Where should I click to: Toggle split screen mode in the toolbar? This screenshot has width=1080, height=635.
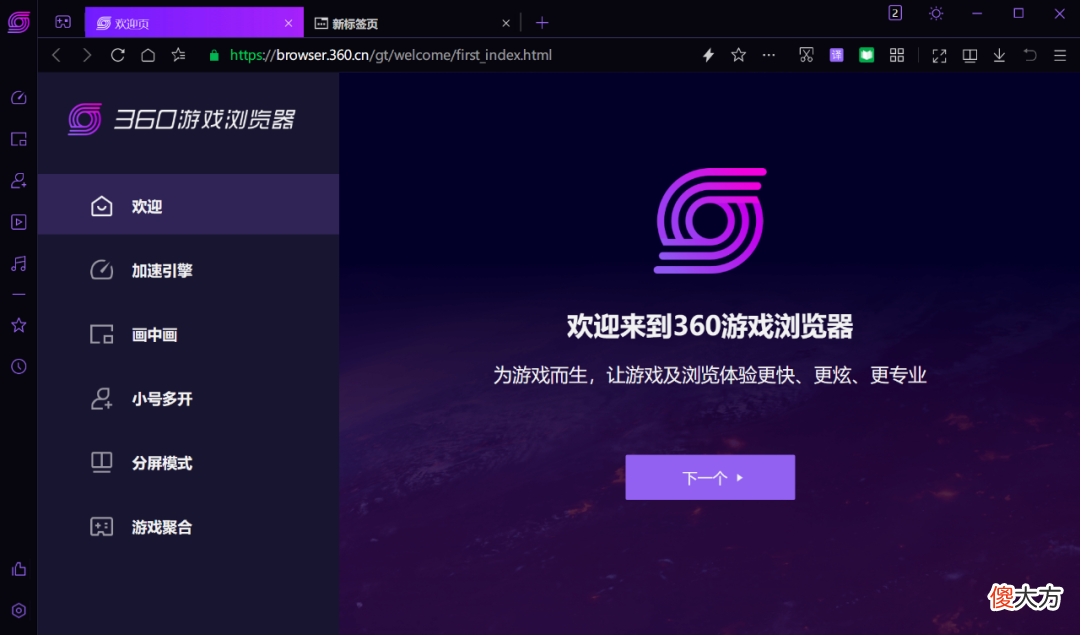[969, 56]
